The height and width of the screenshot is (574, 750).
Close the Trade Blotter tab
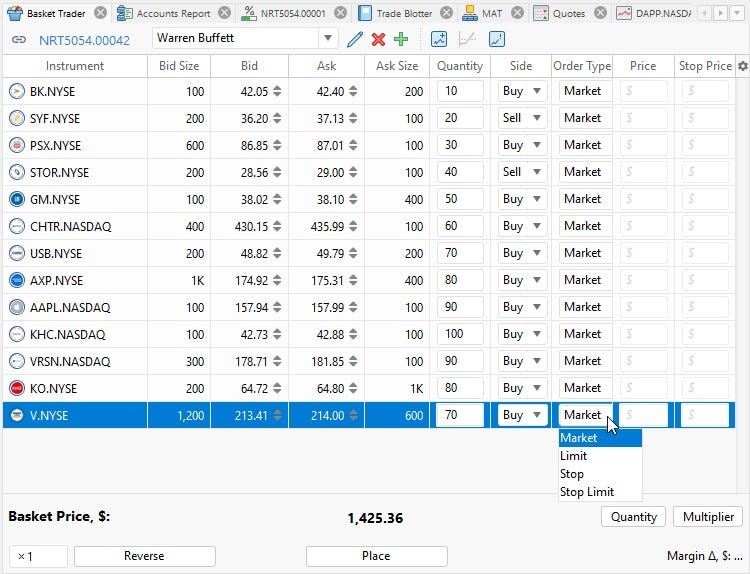(x=446, y=13)
